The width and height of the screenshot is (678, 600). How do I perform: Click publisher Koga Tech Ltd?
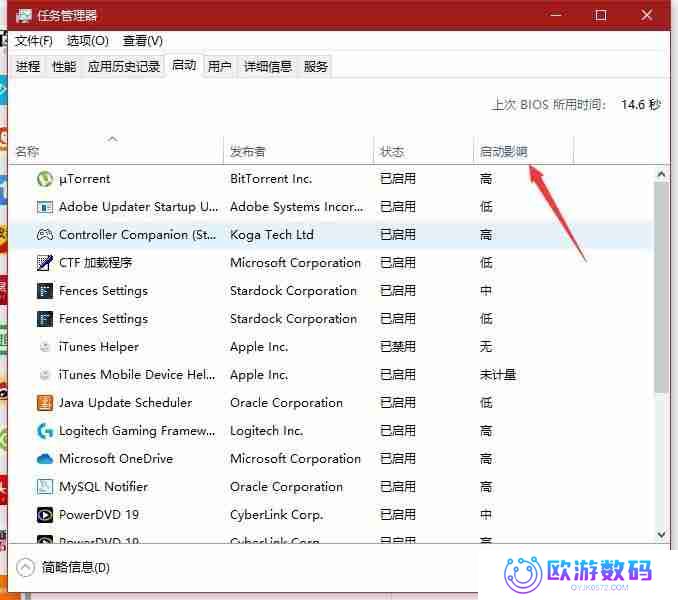tap(272, 235)
